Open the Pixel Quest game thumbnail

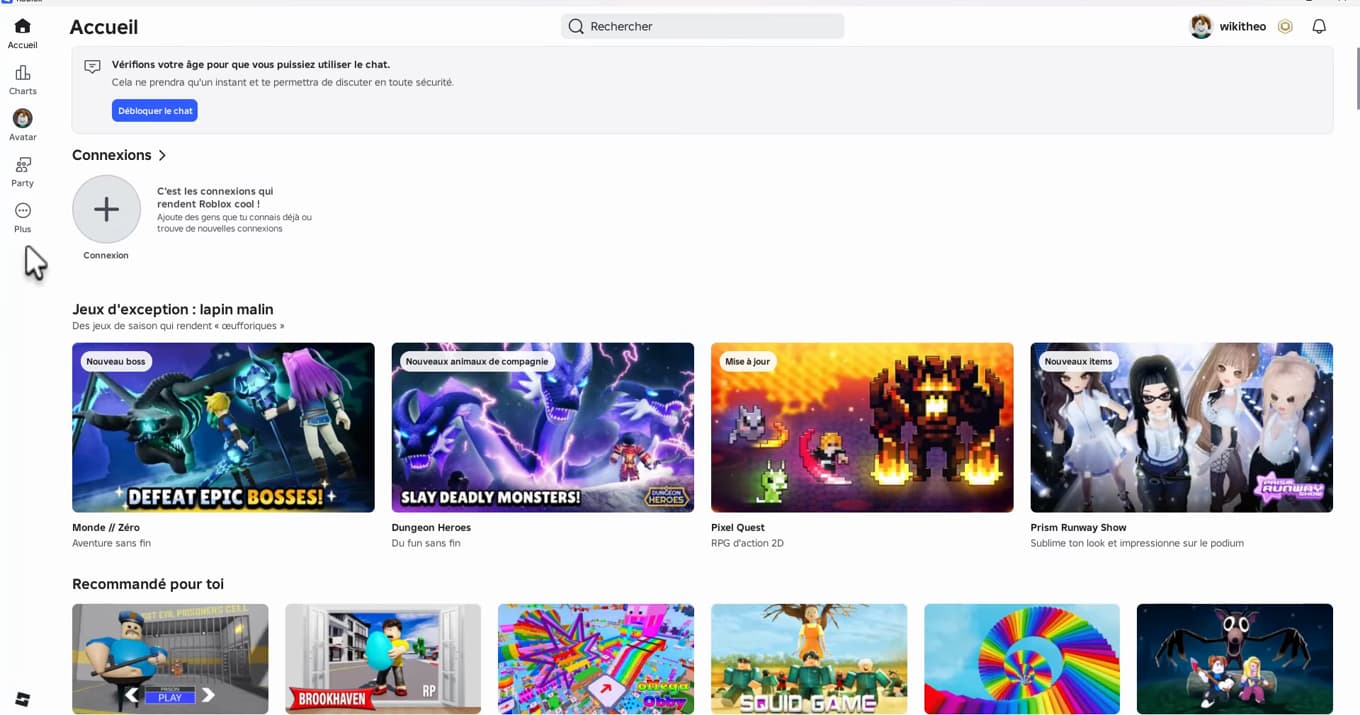tap(862, 427)
